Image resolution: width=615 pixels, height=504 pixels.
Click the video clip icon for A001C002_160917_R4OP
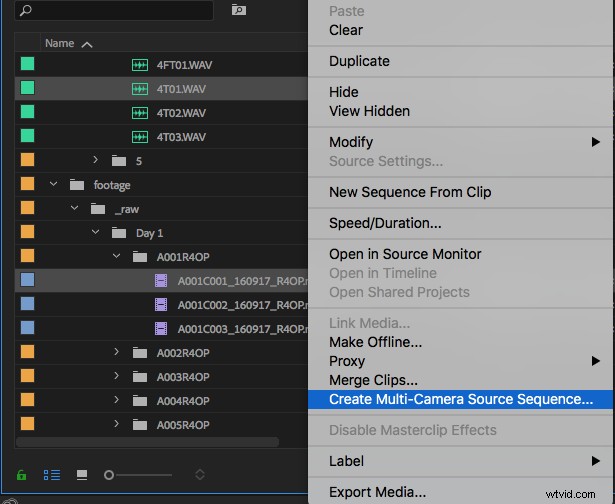[161, 305]
